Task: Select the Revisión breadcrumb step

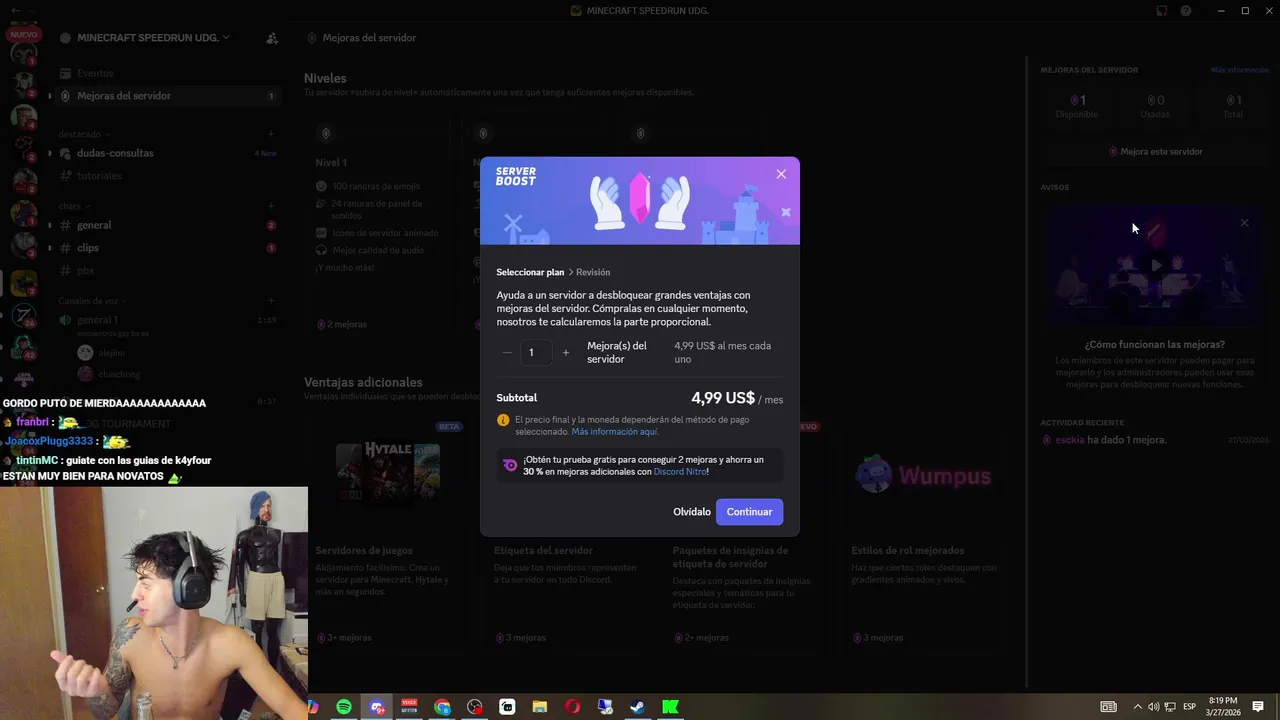Action: click(593, 272)
